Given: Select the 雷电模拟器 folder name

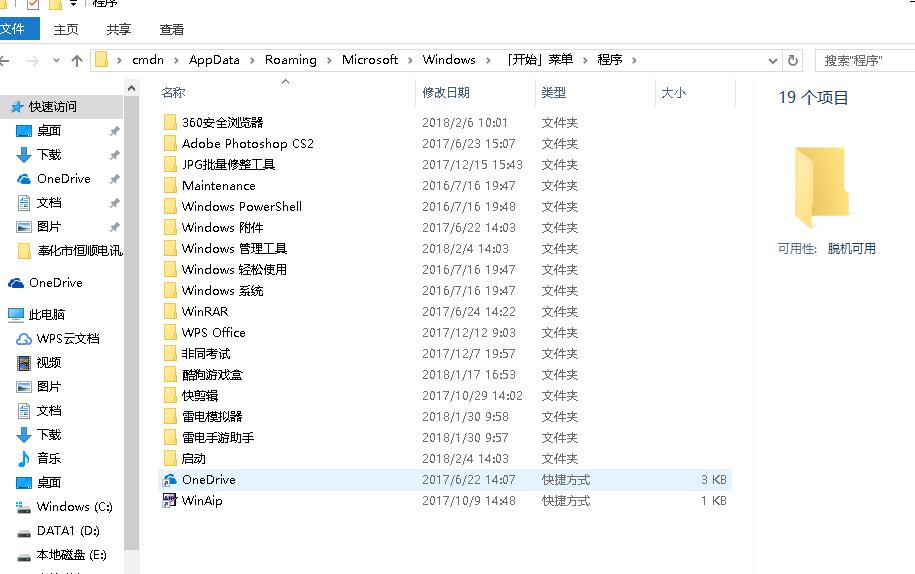Looking at the screenshot, I should pyautogui.click(x=212, y=416).
